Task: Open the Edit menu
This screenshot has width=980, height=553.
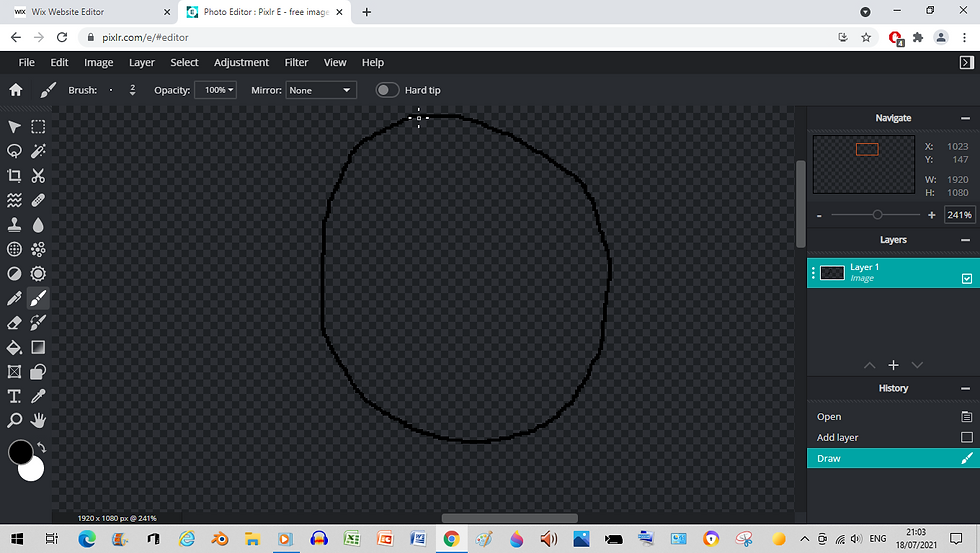Action: tap(59, 62)
